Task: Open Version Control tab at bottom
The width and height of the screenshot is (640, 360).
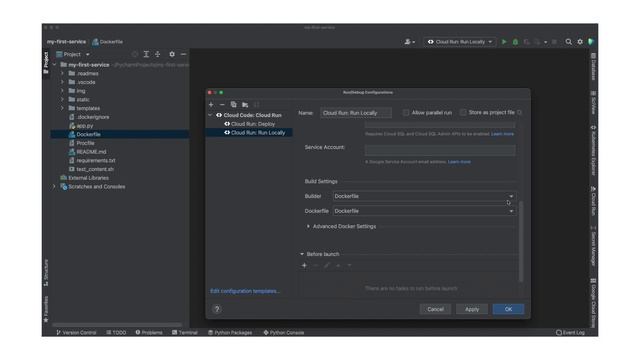Action: coord(76,333)
